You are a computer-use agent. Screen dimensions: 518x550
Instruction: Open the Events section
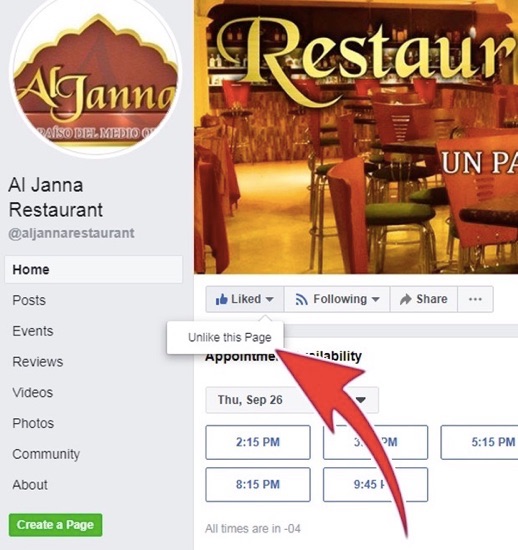tap(33, 331)
